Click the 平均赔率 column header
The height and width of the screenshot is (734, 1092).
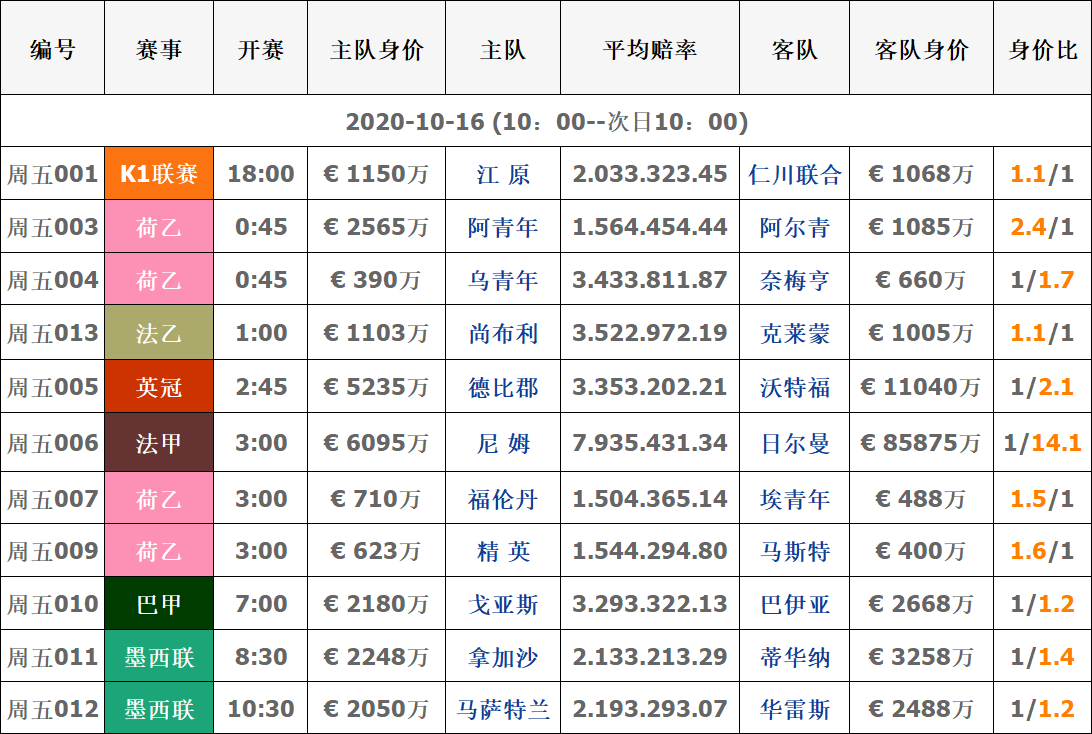[x=650, y=49]
